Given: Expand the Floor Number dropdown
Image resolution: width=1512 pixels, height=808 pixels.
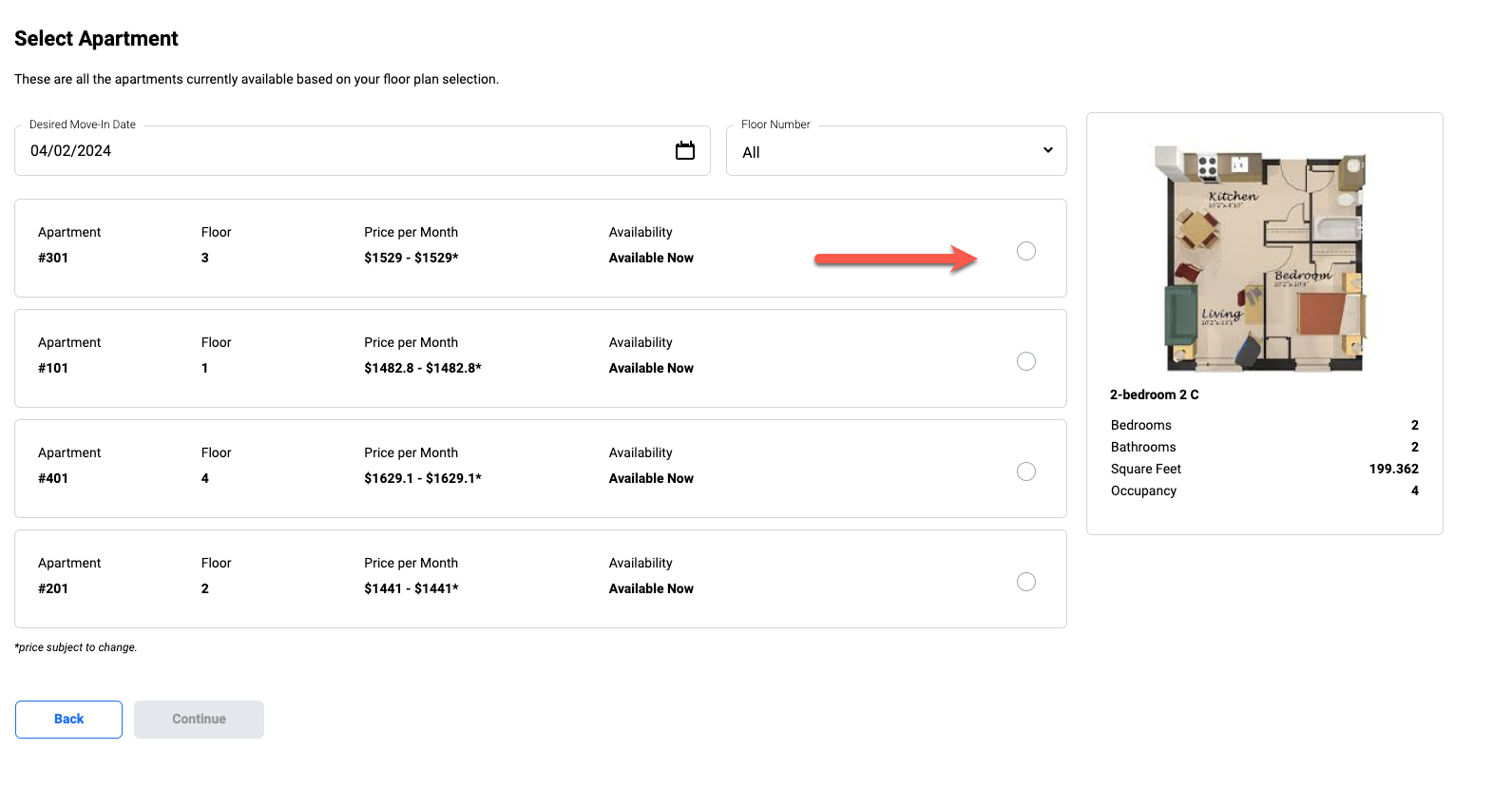Looking at the screenshot, I should pyautogui.click(x=896, y=151).
